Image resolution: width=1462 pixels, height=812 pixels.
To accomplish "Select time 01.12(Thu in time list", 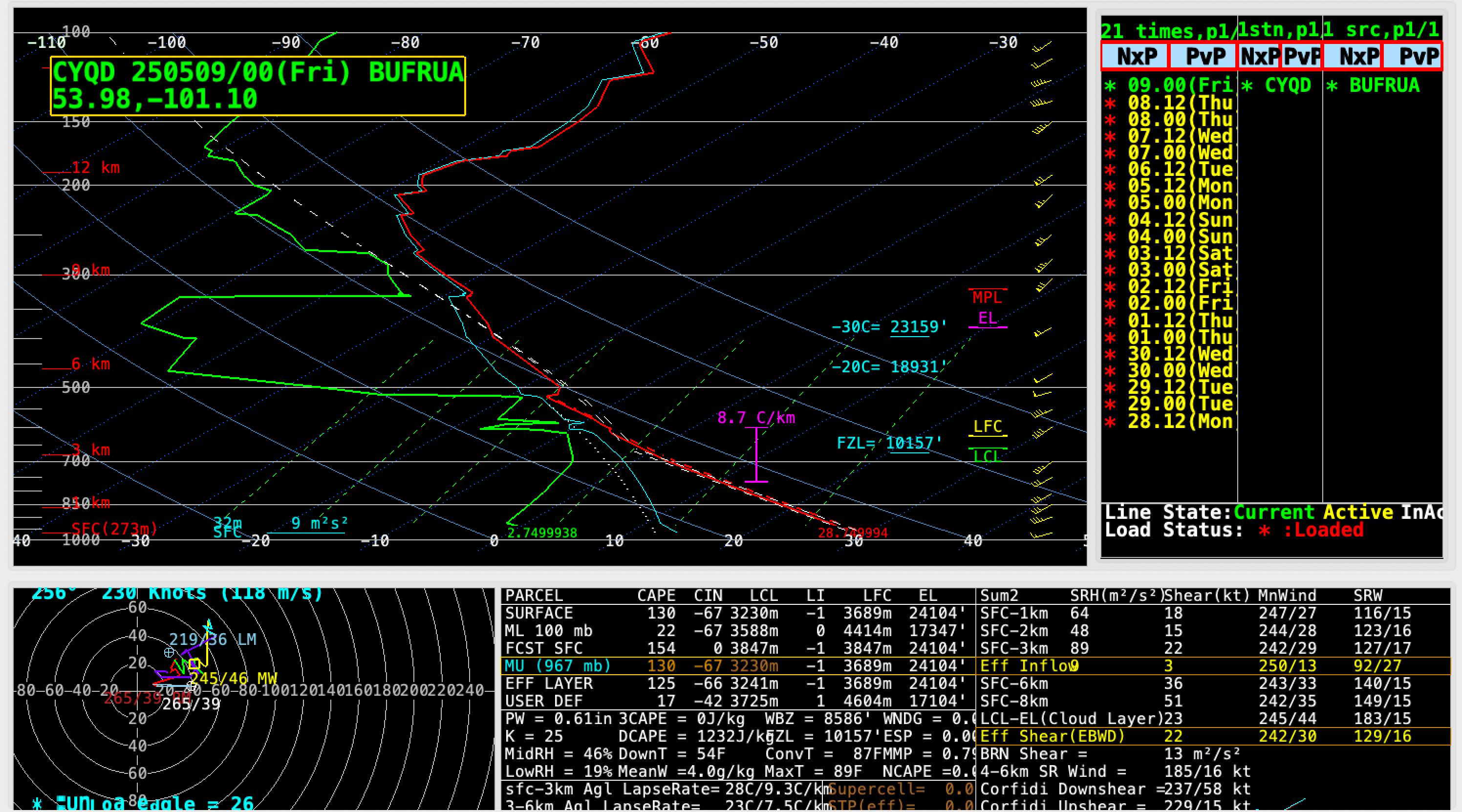I will tap(1170, 321).
